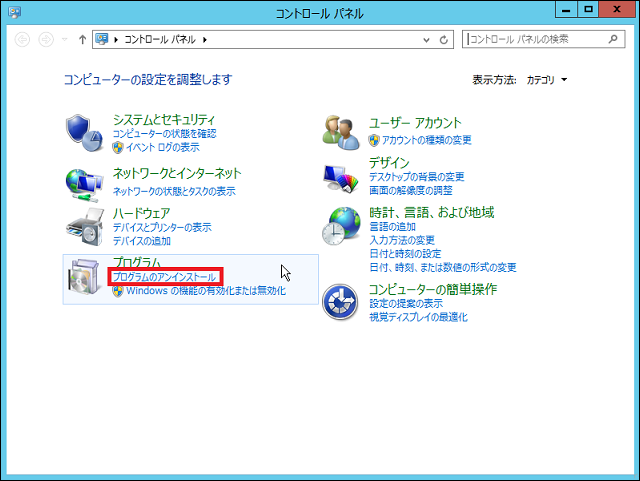Open 時計、言語、および地域 category

(431, 212)
